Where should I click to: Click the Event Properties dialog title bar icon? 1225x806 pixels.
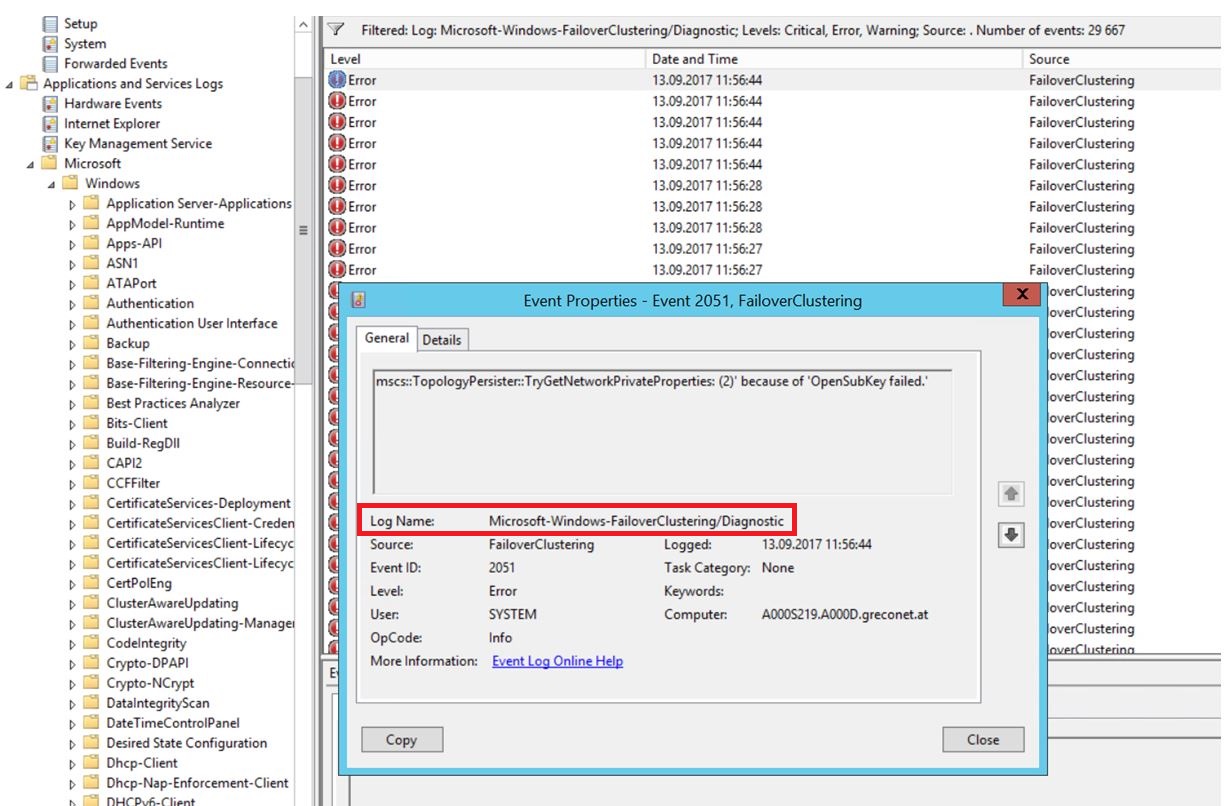click(x=357, y=299)
